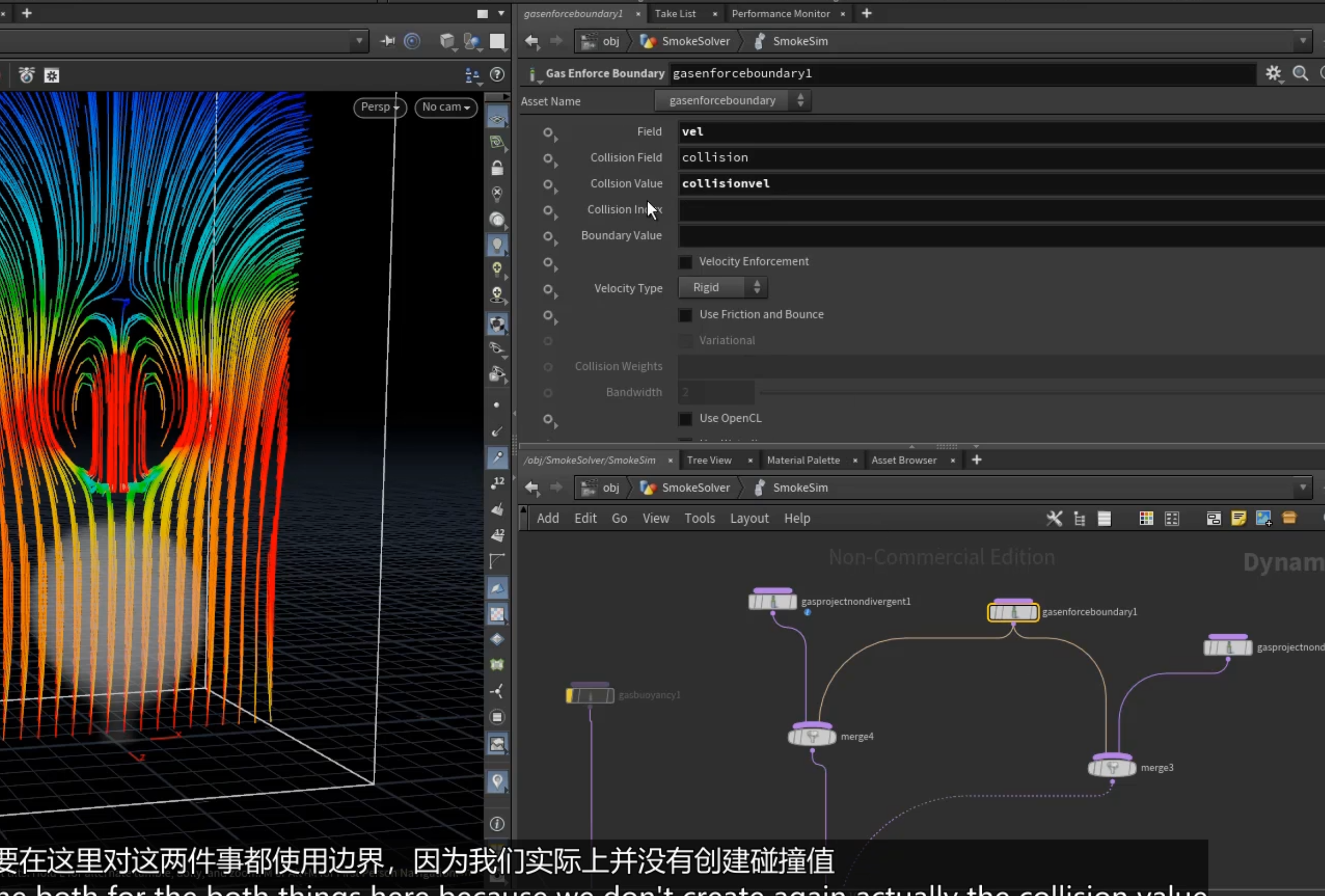Open the Layout menu
The width and height of the screenshot is (1325, 896).
749,518
